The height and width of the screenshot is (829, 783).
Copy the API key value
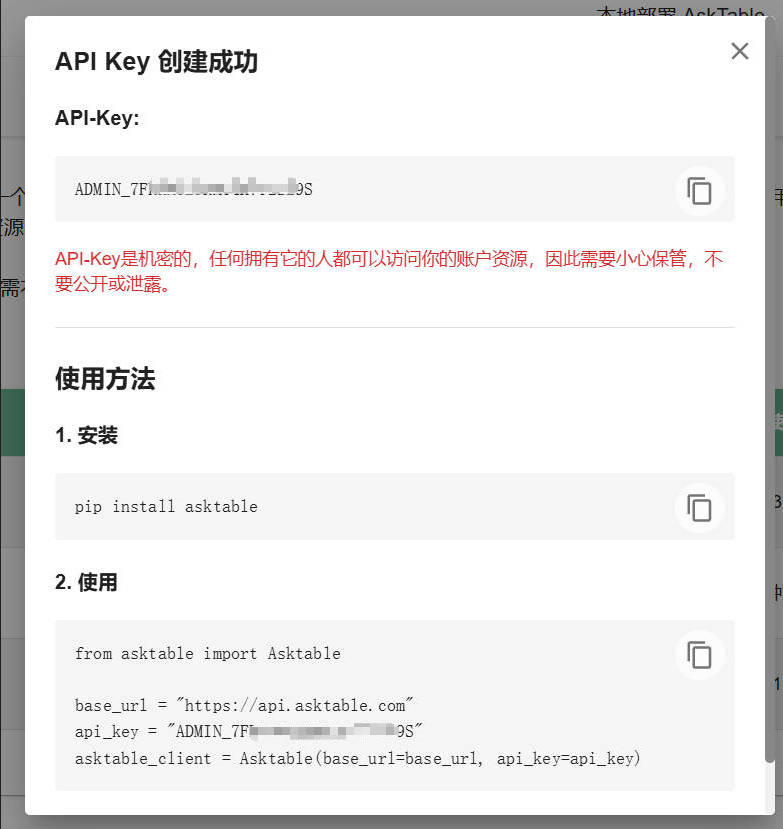click(x=699, y=190)
